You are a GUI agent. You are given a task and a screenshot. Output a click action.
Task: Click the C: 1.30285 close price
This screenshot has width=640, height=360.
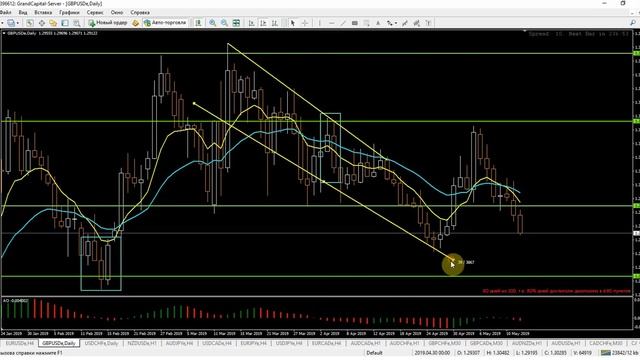[x=555, y=353]
